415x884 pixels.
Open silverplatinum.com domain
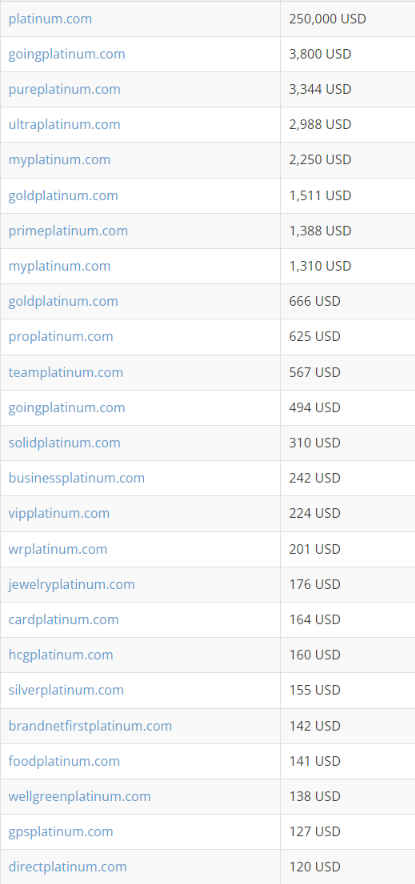(66, 690)
